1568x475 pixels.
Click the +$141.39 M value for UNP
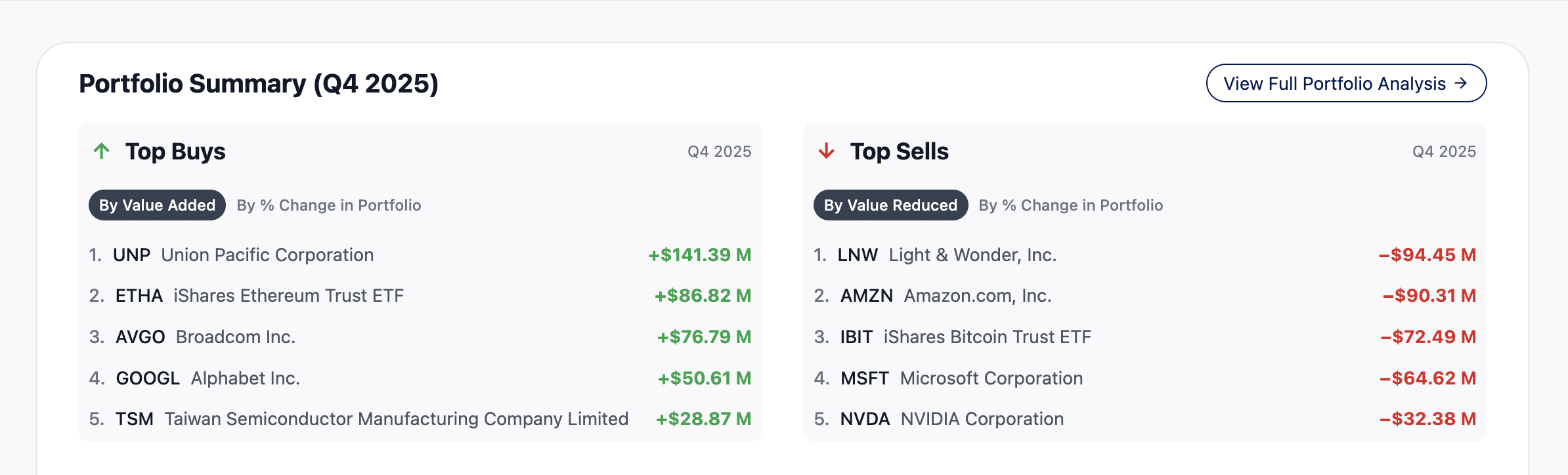pos(699,255)
